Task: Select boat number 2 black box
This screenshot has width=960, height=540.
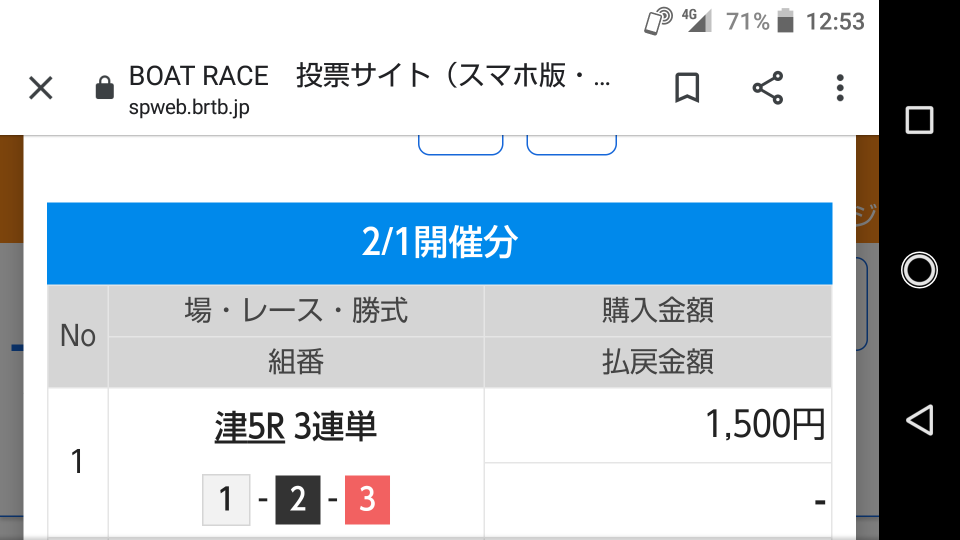Action: 298,500
